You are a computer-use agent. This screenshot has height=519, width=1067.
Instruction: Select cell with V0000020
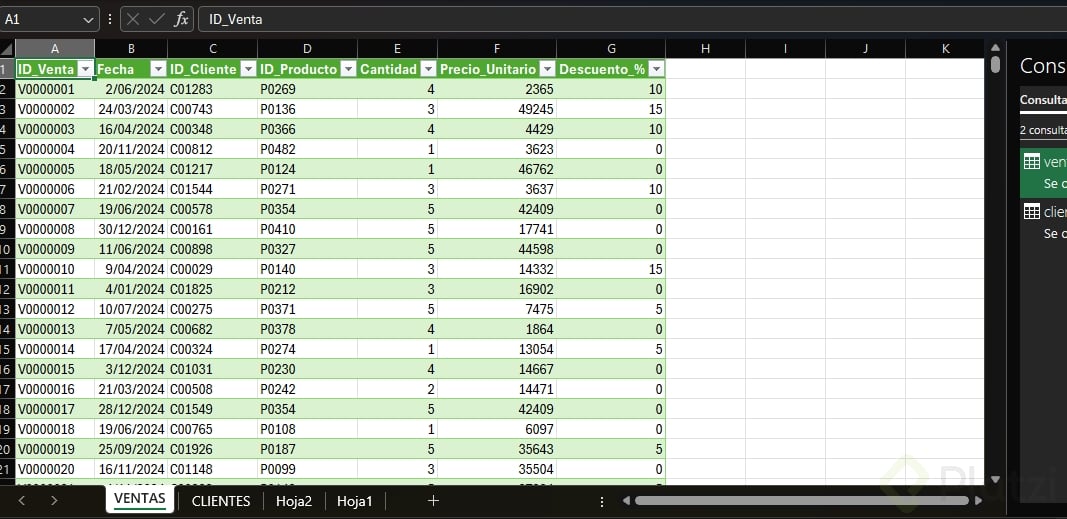point(54,469)
